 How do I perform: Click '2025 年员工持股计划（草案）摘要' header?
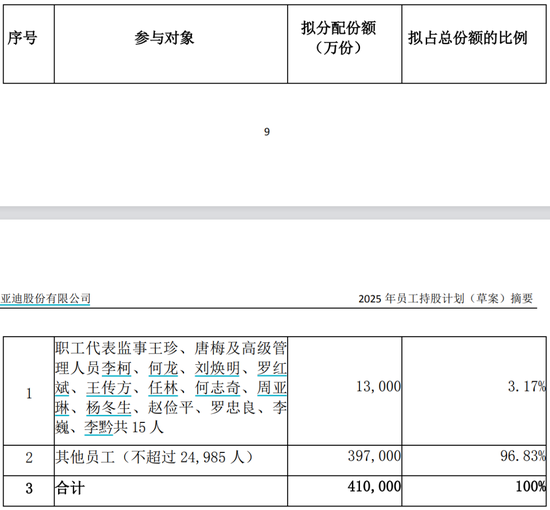(445, 298)
